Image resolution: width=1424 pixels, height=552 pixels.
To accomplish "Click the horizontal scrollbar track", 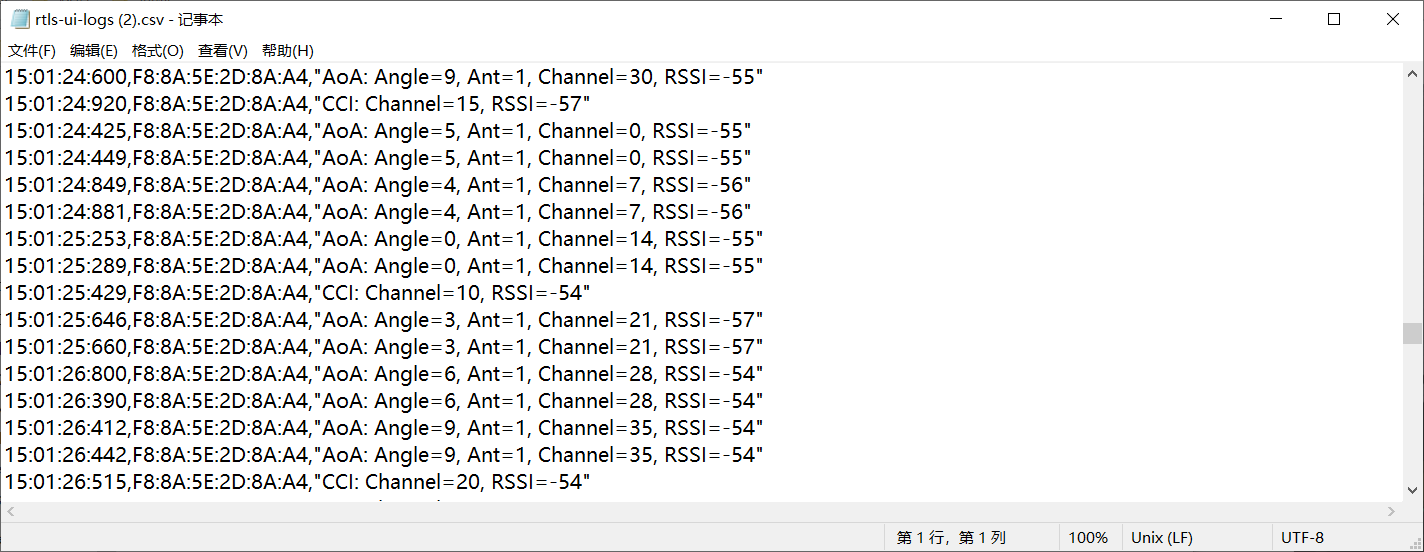I will coord(700,511).
